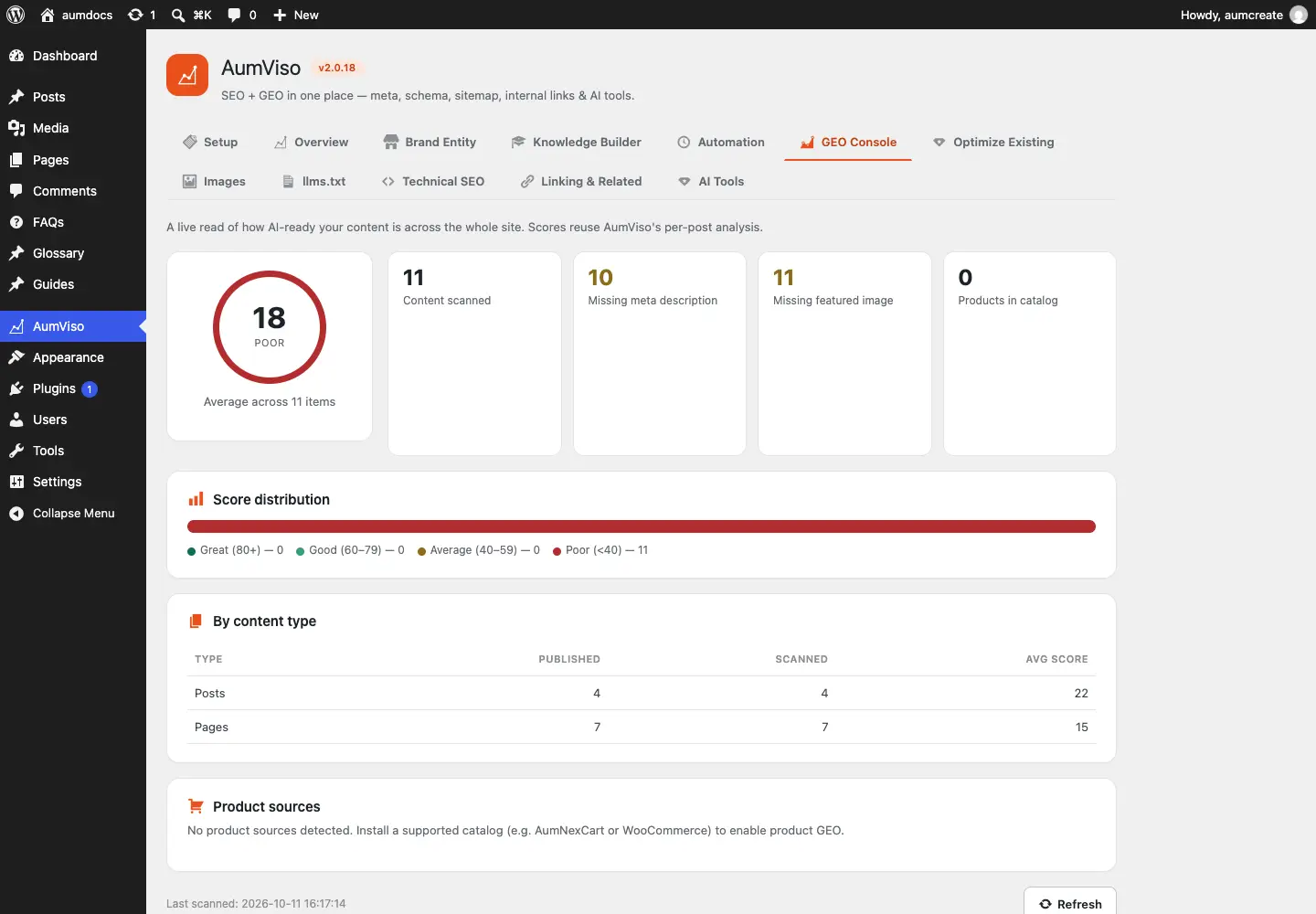Image resolution: width=1316 pixels, height=914 pixels.
Task: Click the New content plus icon
Action: 280,15
